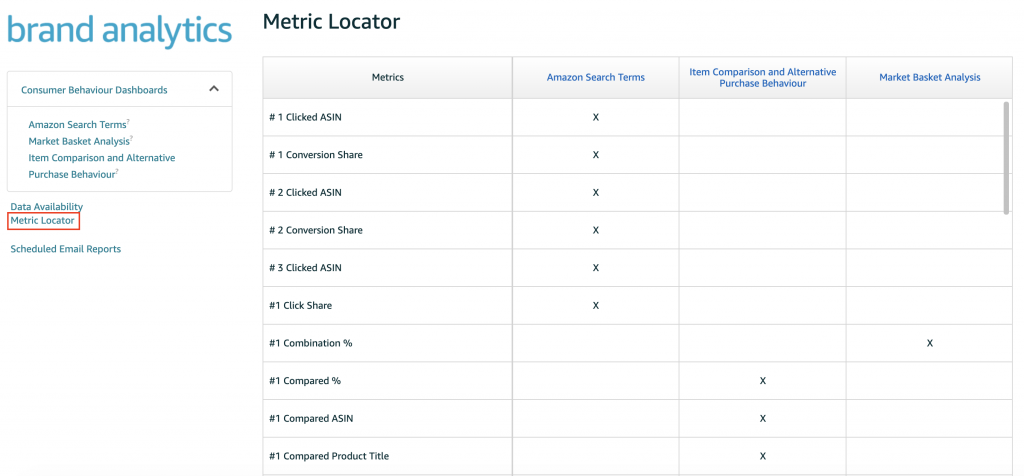Click the X in #1 Combination % row
1024x476 pixels.
[929, 343]
